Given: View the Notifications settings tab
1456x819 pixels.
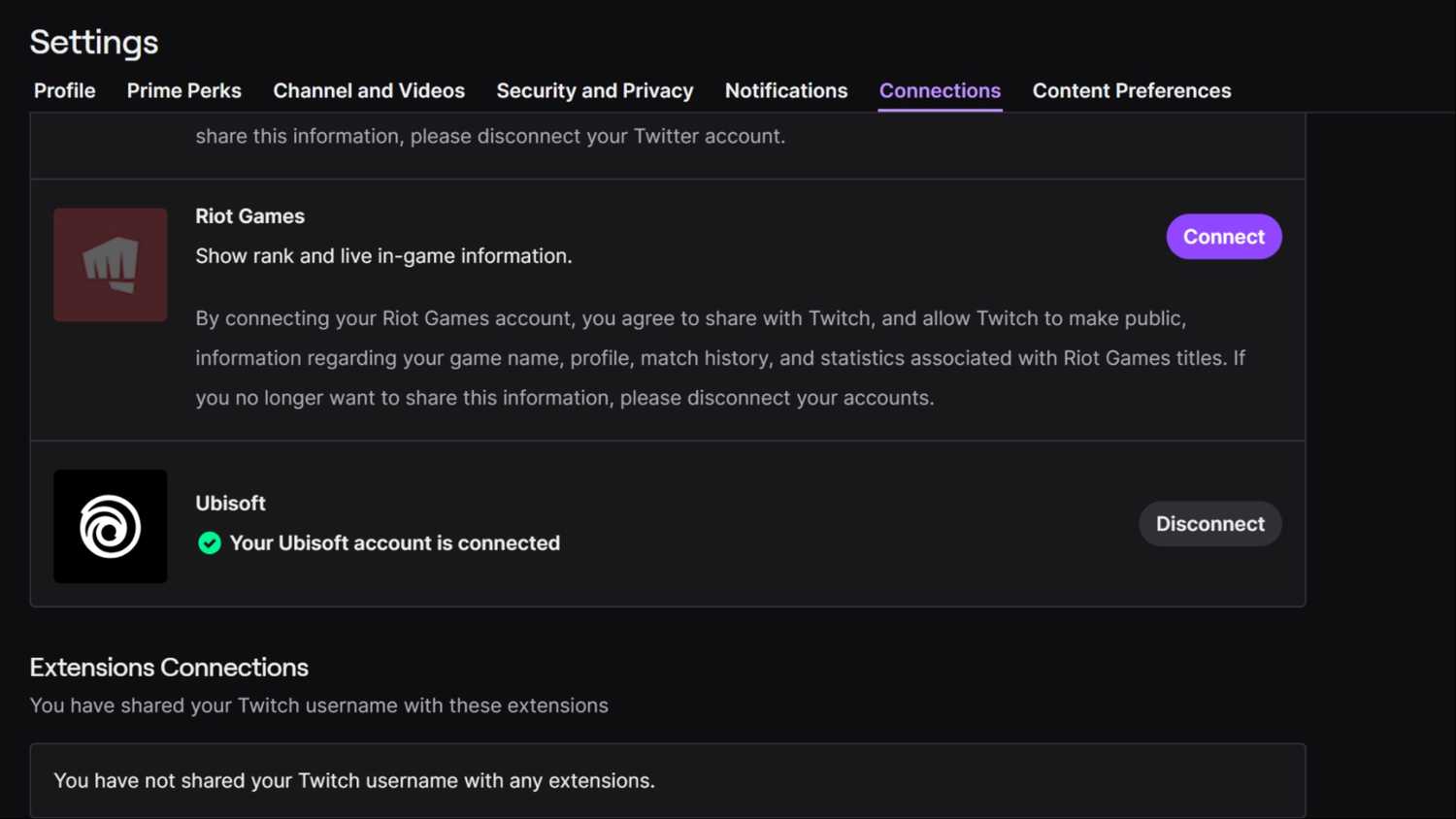Looking at the screenshot, I should pyautogui.click(x=785, y=90).
